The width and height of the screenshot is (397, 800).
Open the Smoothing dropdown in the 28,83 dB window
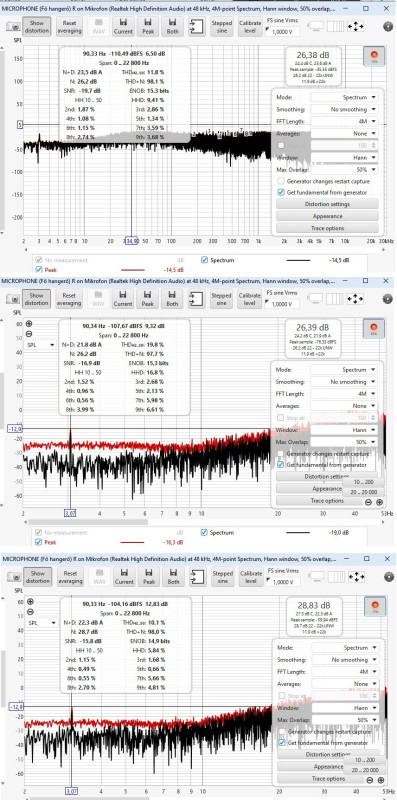point(345,660)
